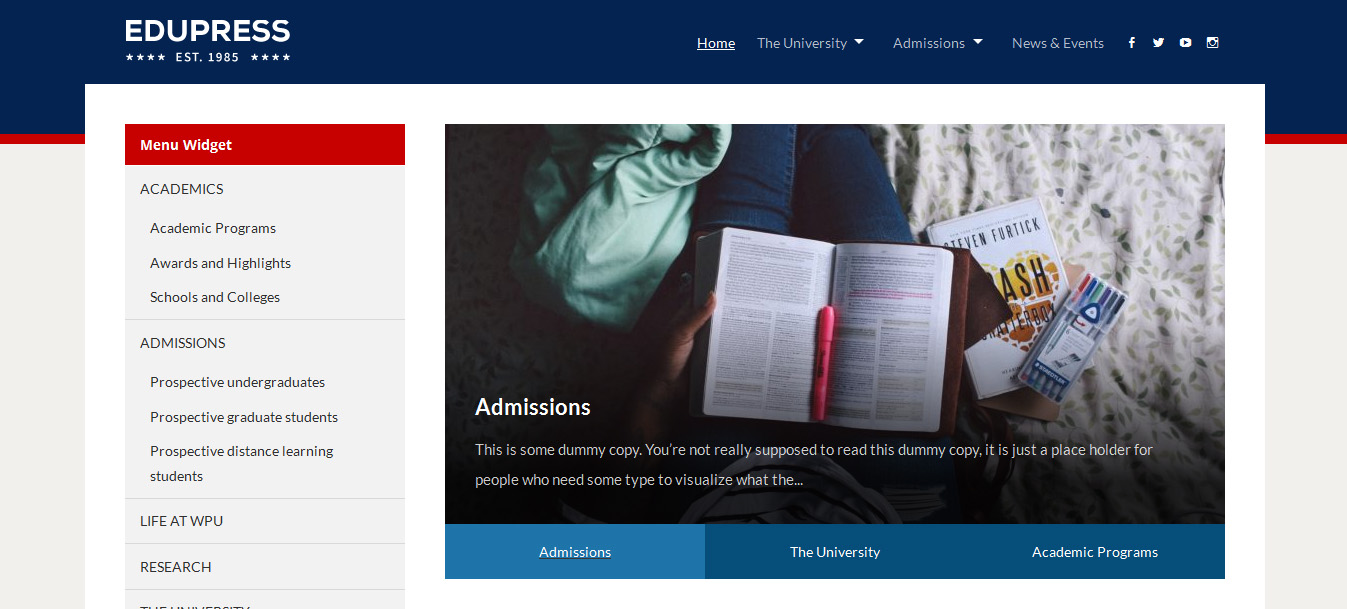Go to the Home menu item
The width and height of the screenshot is (1347, 609).
pyautogui.click(x=716, y=43)
